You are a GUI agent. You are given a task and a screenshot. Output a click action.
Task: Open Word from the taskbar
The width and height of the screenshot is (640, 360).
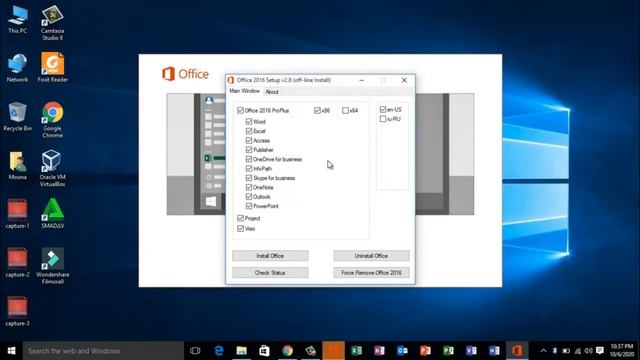(494, 351)
